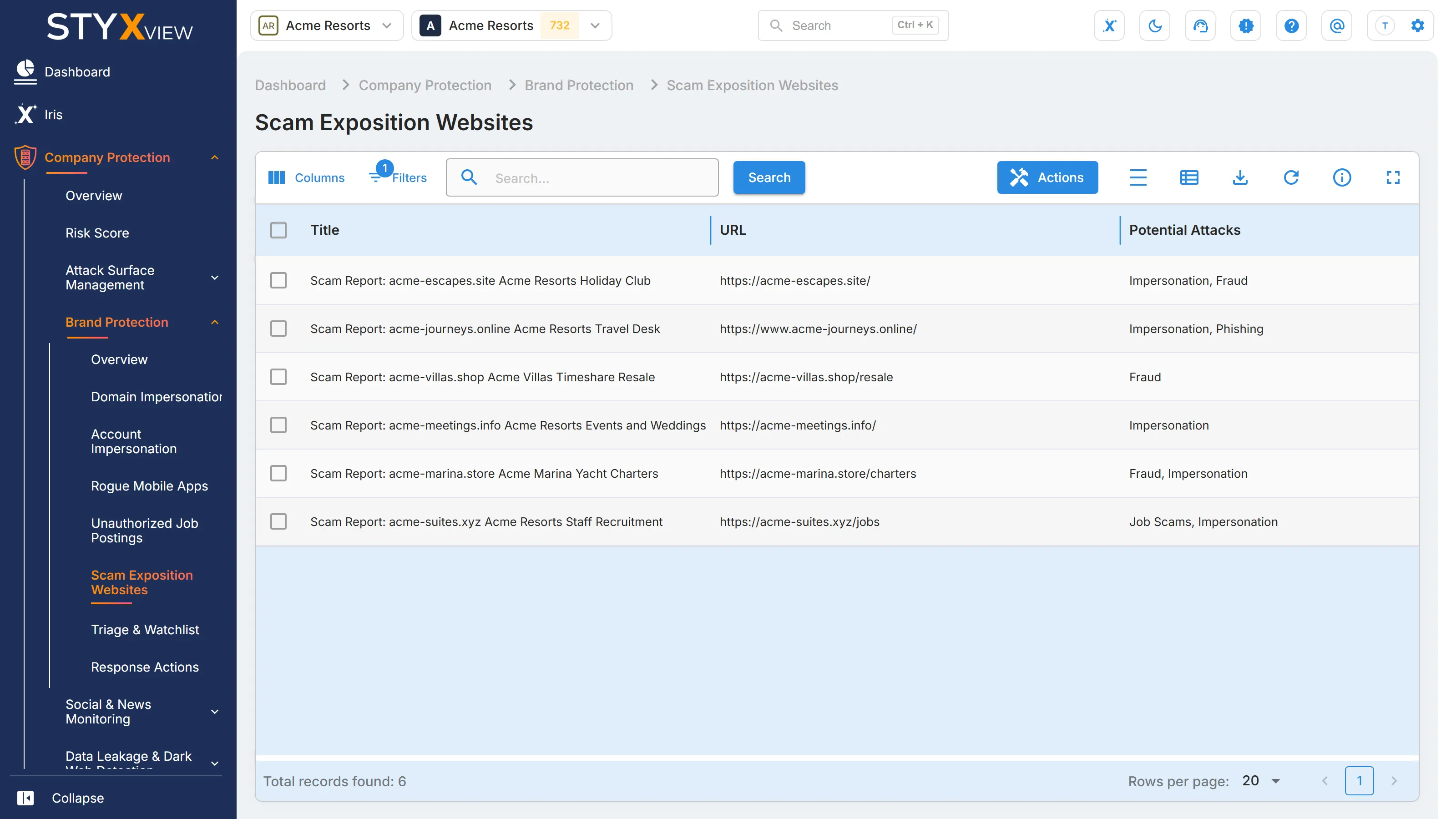Open the user avatar T icon
1456x819 pixels.
point(1385,25)
